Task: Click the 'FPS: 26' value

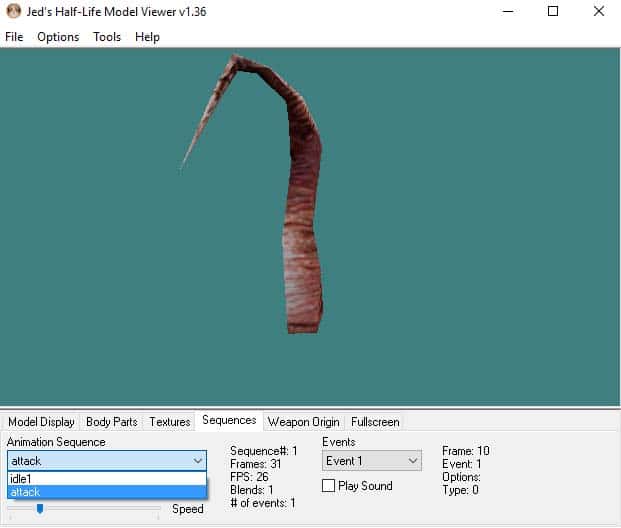Action: (x=249, y=477)
